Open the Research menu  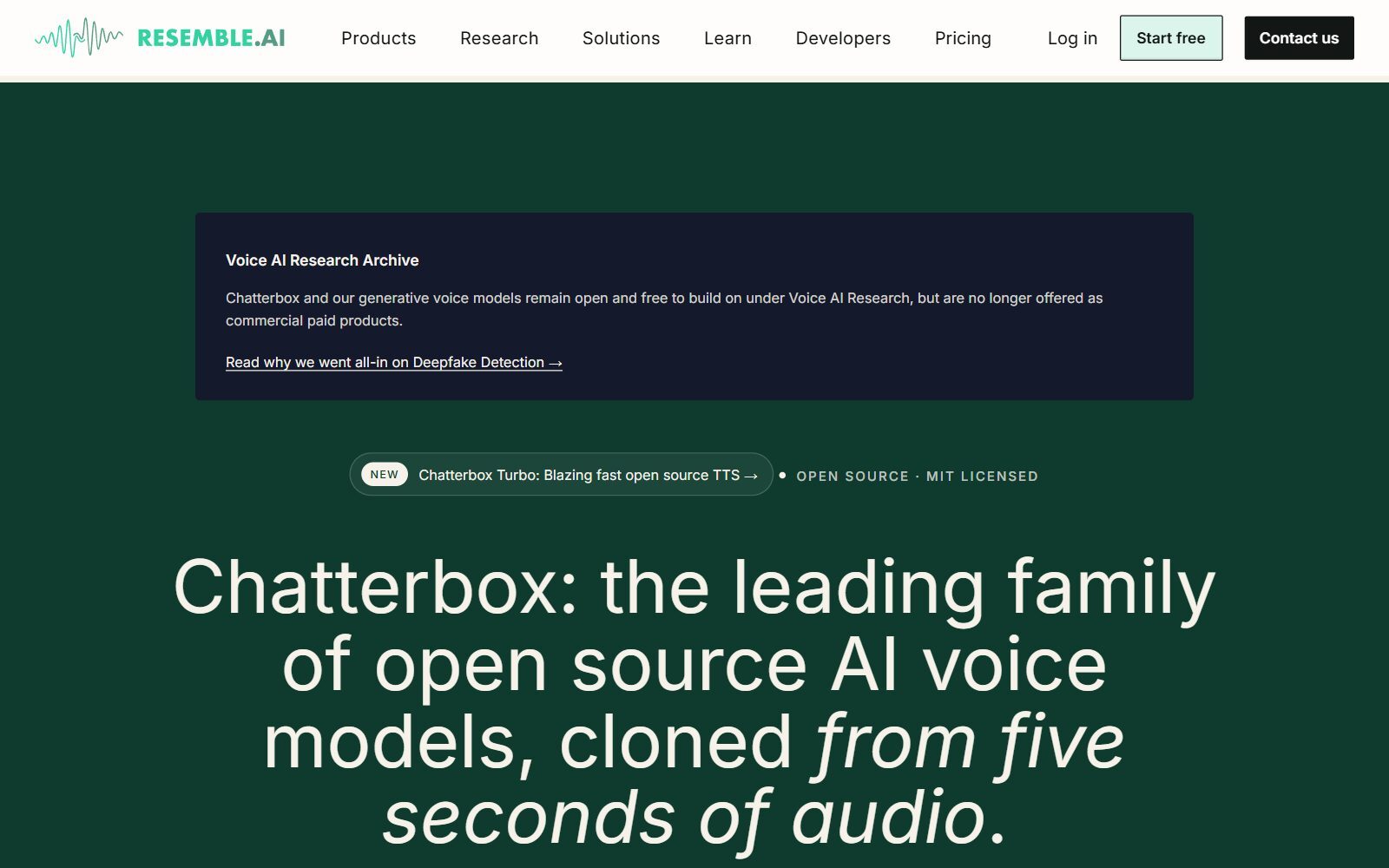499,38
